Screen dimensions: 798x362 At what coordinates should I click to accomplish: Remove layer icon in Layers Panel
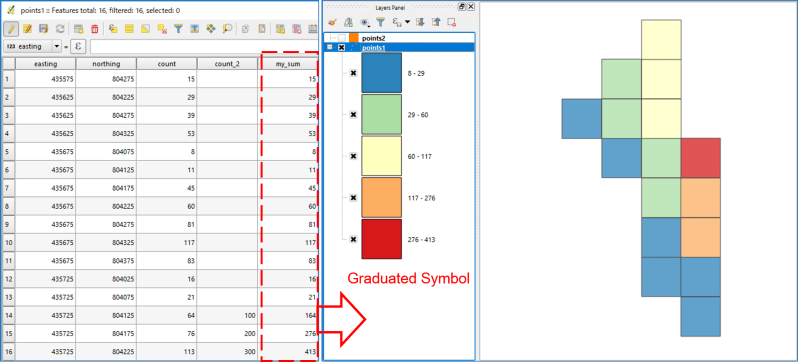pos(451,22)
